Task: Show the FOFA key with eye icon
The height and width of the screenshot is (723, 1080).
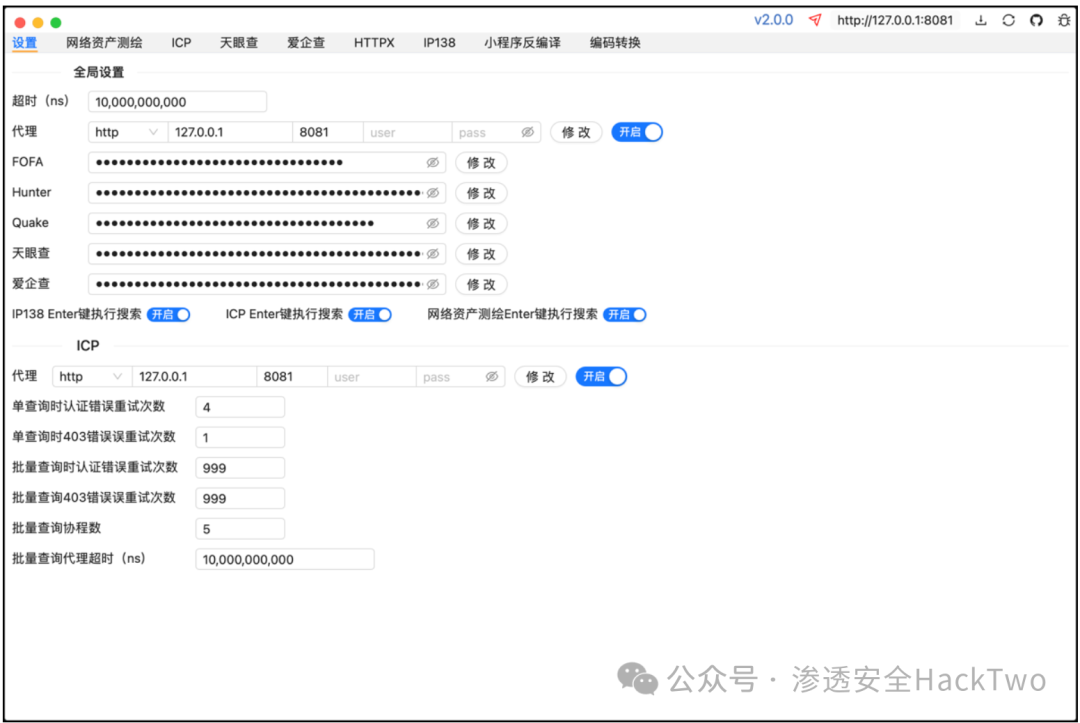Action: pyautogui.click(x=433, y=163)
